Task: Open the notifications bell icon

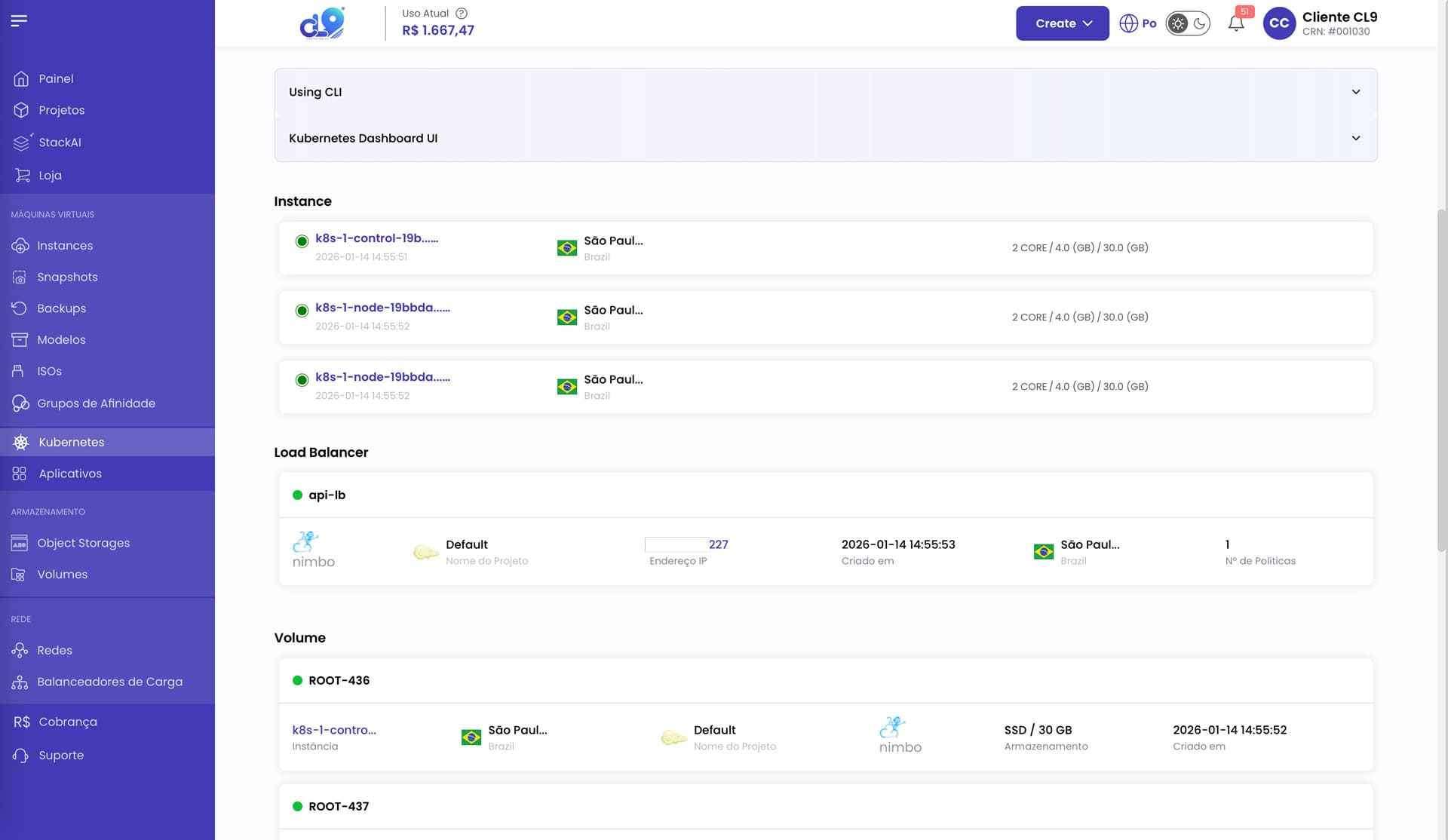Action: coord(1235,23)
